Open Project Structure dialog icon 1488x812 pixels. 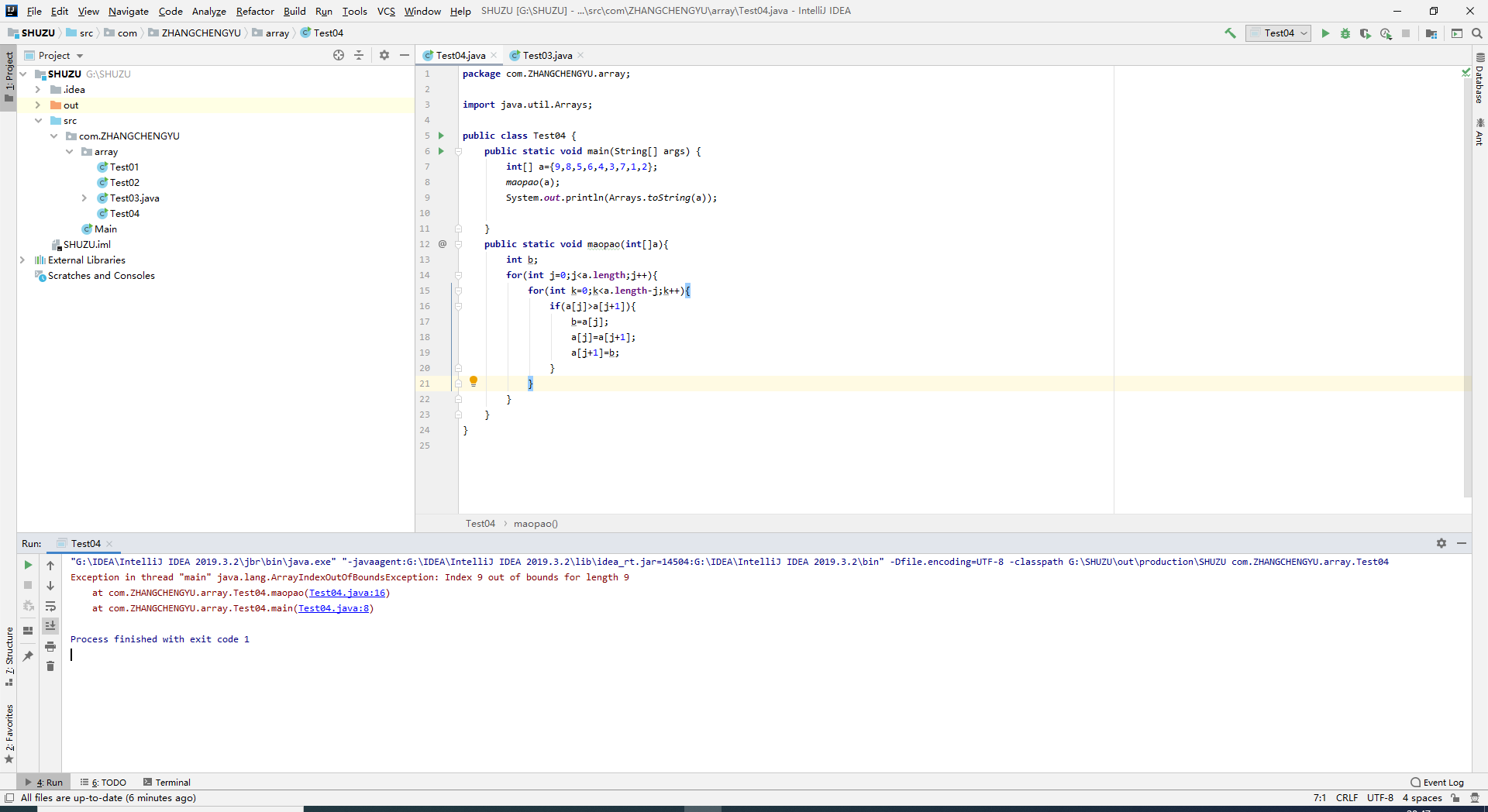(1431, 33)
